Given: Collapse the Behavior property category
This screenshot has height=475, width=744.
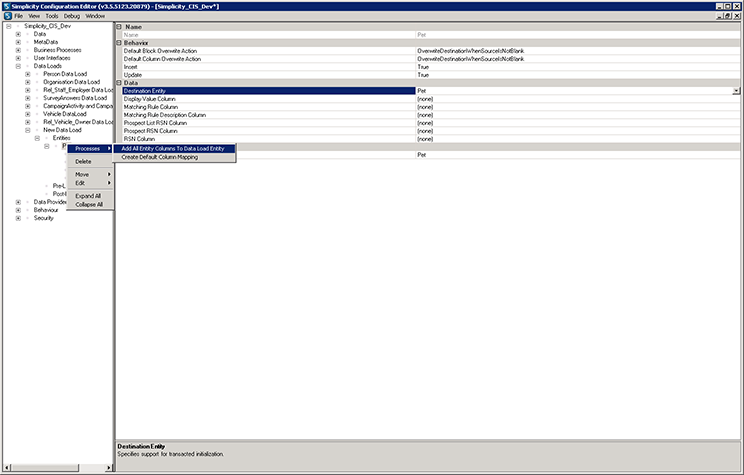Looking at the screenshot, I should (119, 43).
